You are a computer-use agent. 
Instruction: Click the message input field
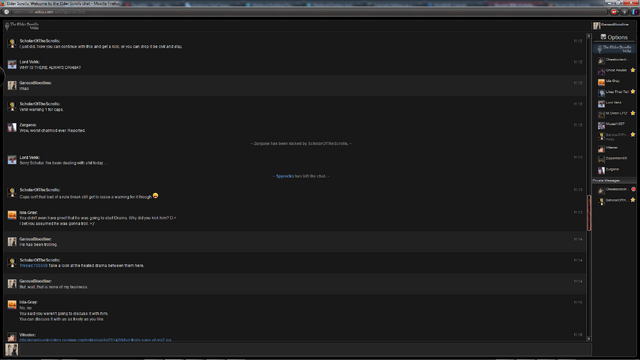click(x=304, y=350)
